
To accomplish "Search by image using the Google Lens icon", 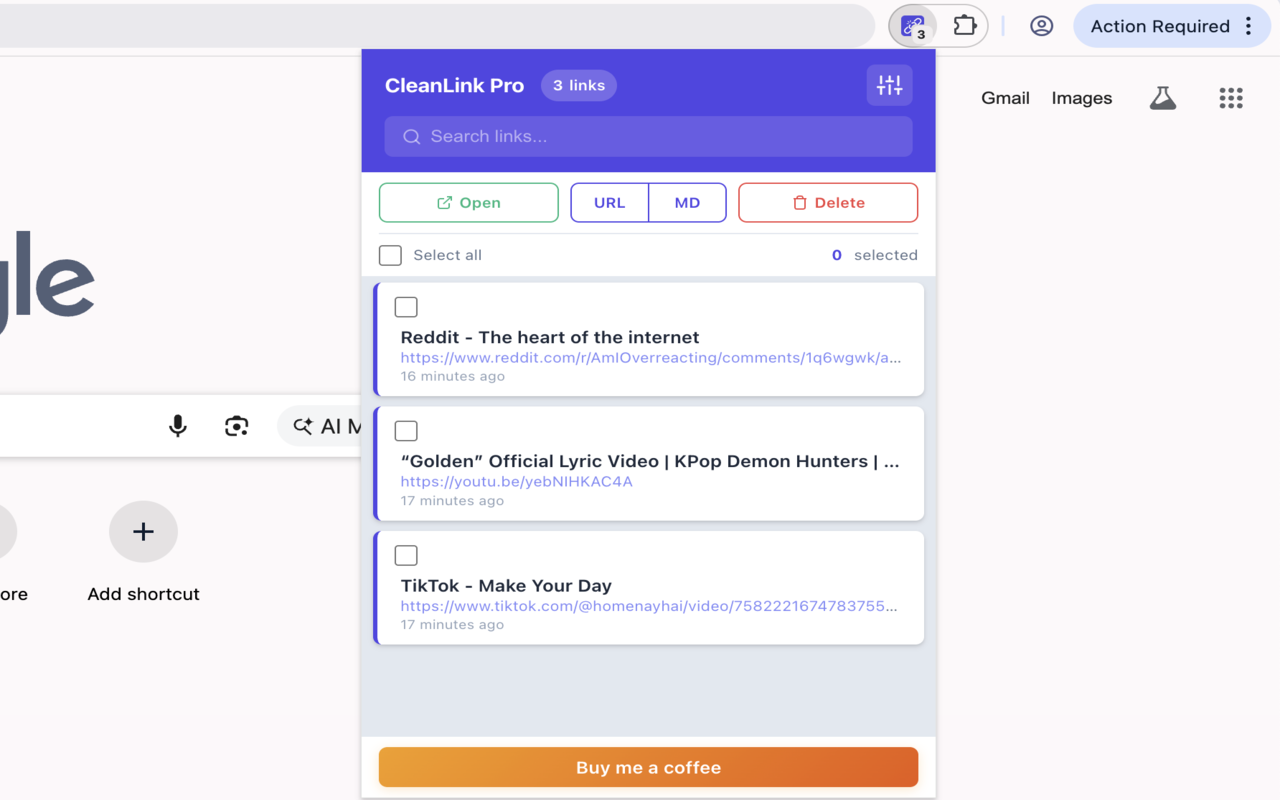I will click(236, 425).
